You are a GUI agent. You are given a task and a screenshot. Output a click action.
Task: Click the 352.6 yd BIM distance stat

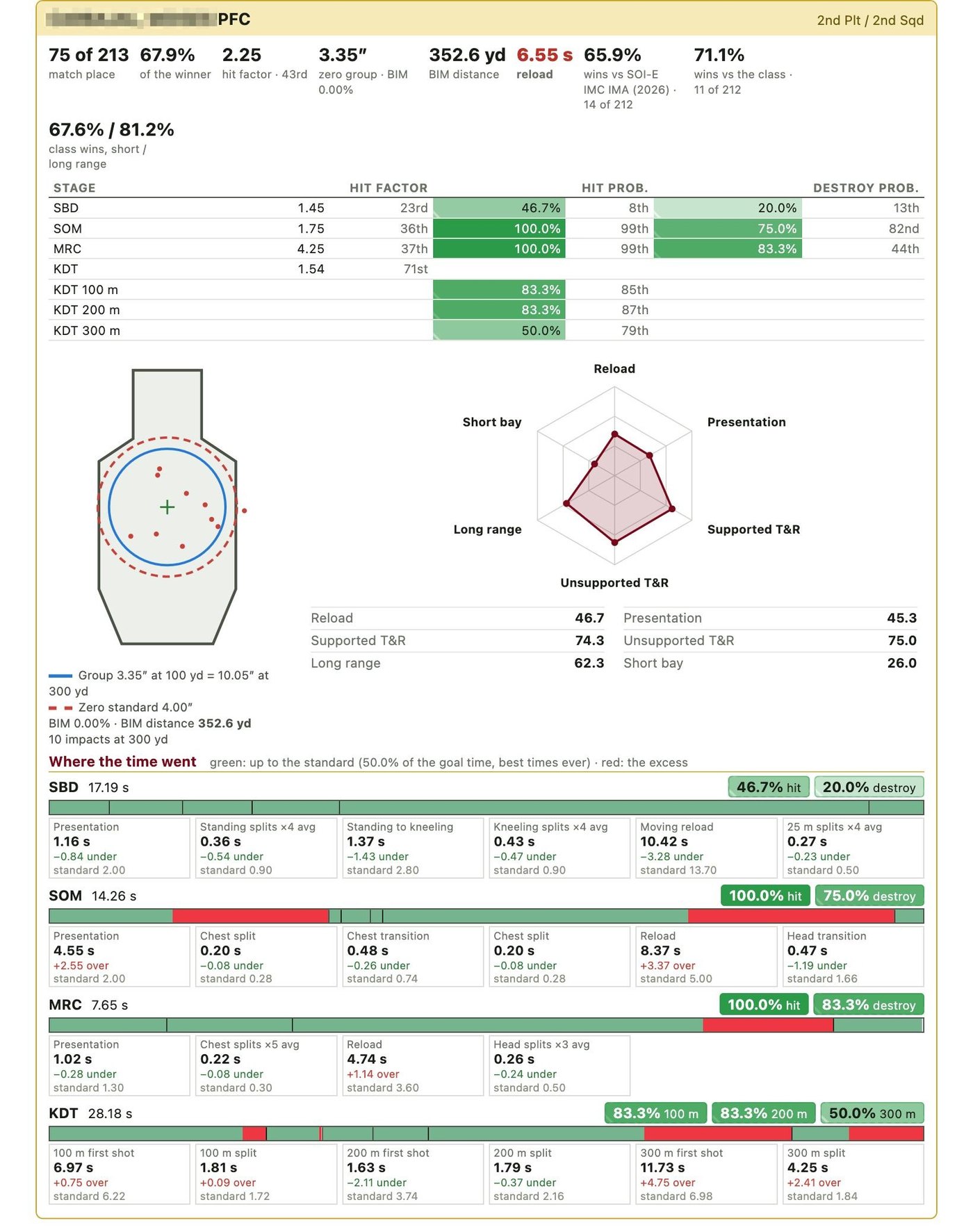(x=467, y=63)
